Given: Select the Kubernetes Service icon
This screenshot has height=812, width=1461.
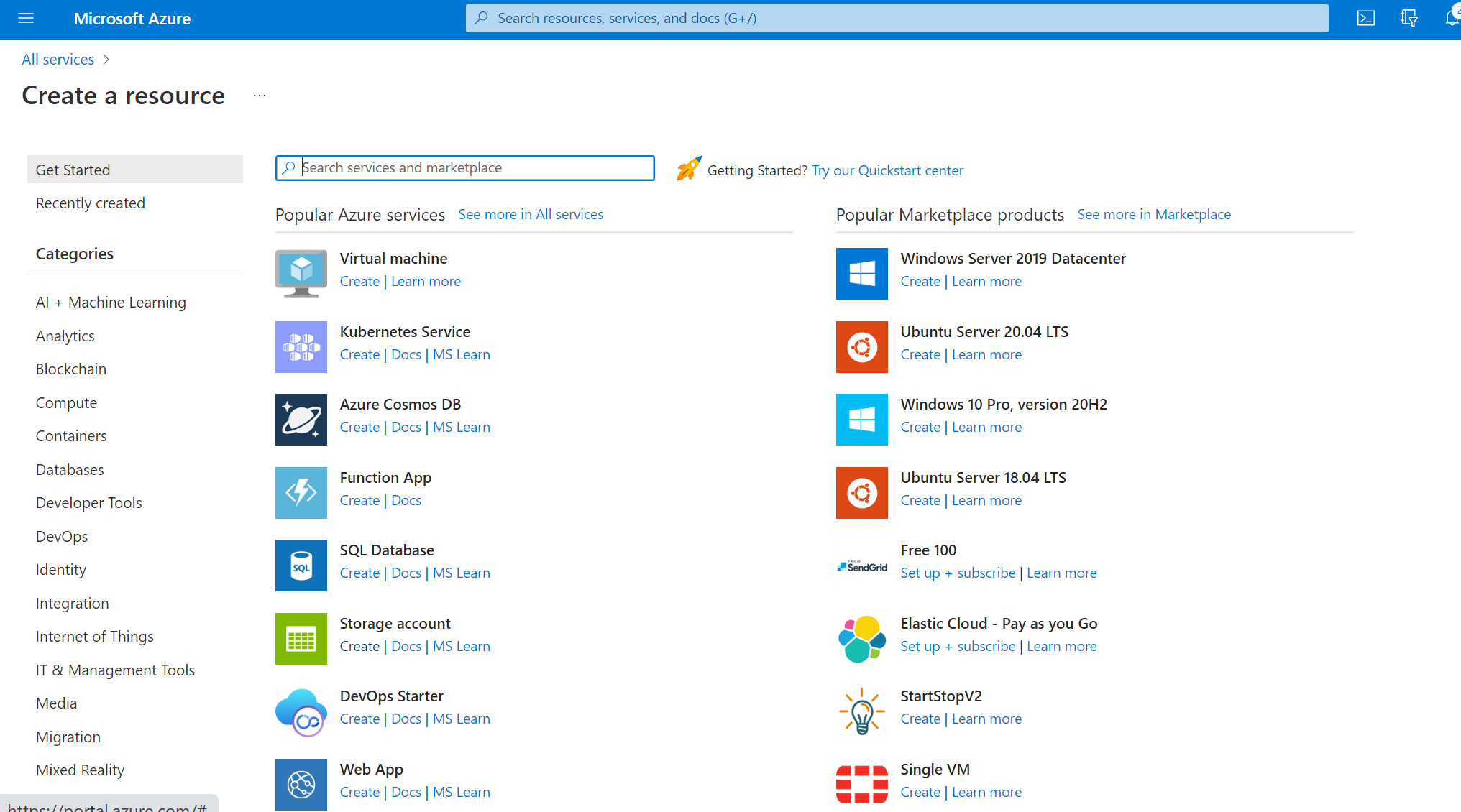Looking at the screenshot, I should (x=301, y=347).
